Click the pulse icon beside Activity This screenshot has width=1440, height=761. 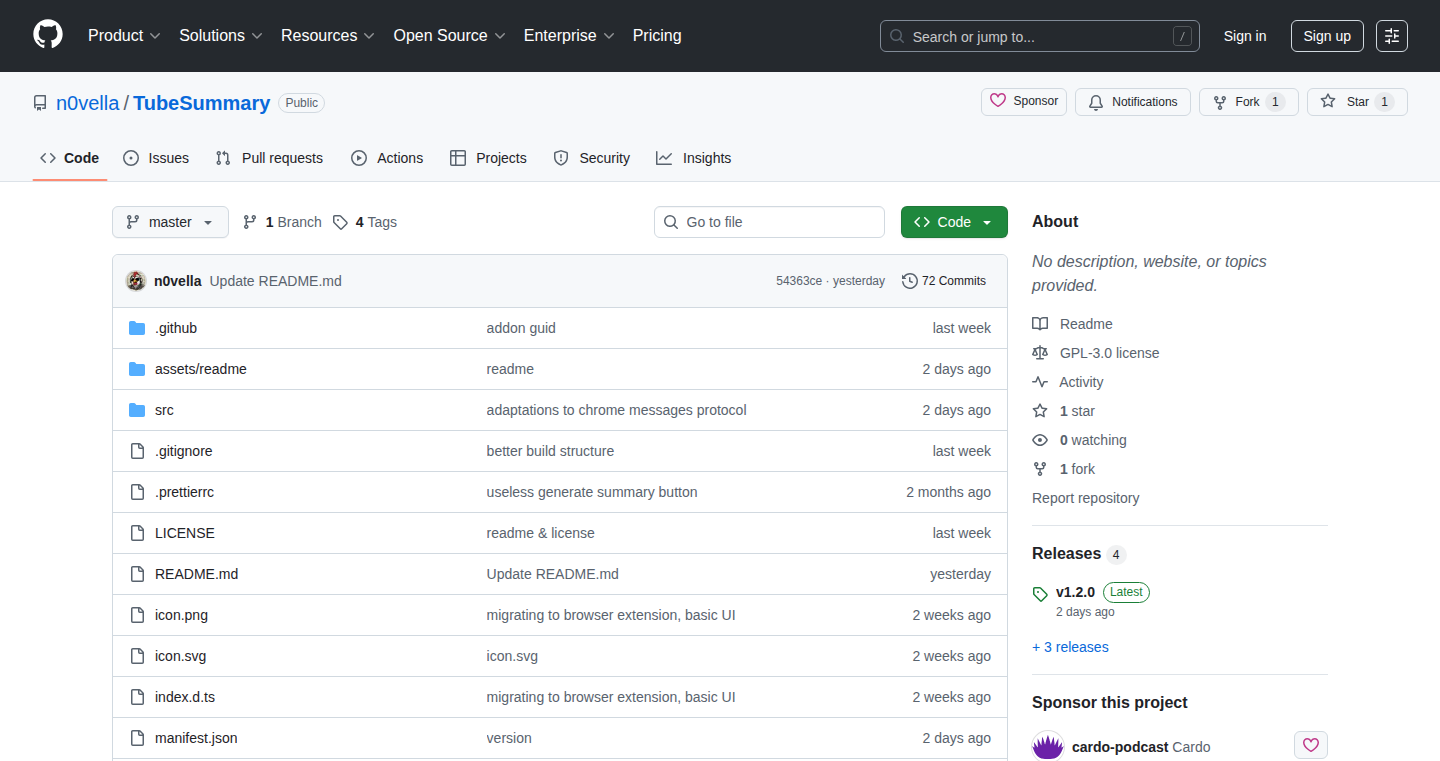(1040, 382)
